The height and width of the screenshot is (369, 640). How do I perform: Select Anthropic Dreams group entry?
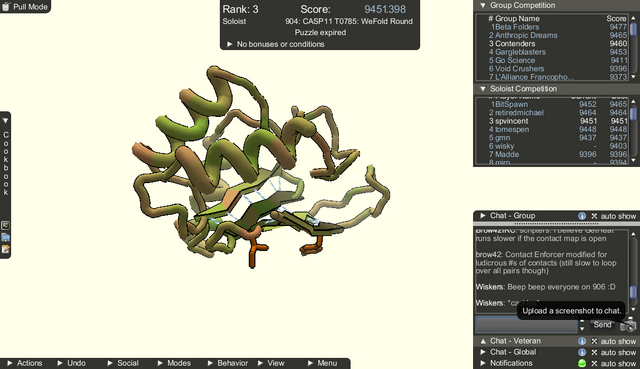558,35
